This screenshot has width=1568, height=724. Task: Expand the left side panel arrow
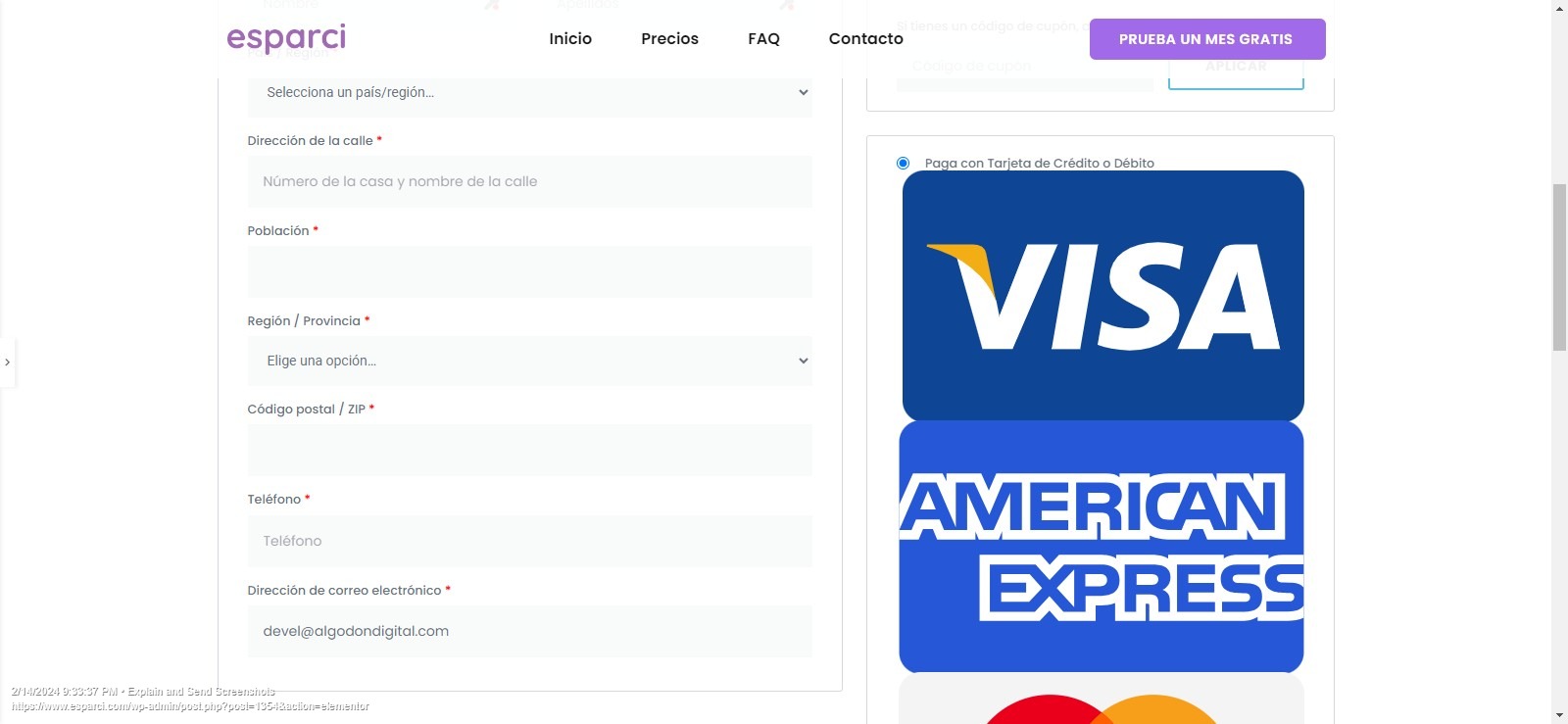click(8, 362)
